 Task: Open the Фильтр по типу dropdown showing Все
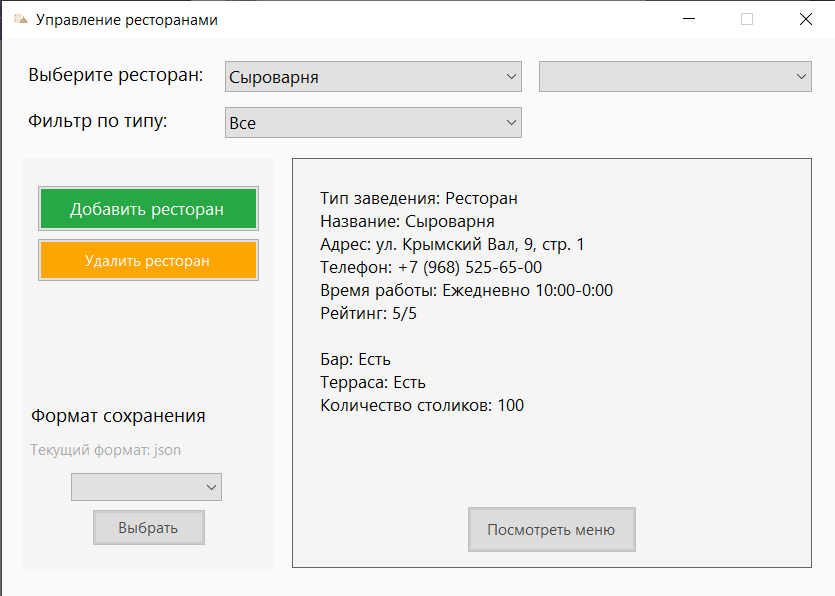point(373,123)
